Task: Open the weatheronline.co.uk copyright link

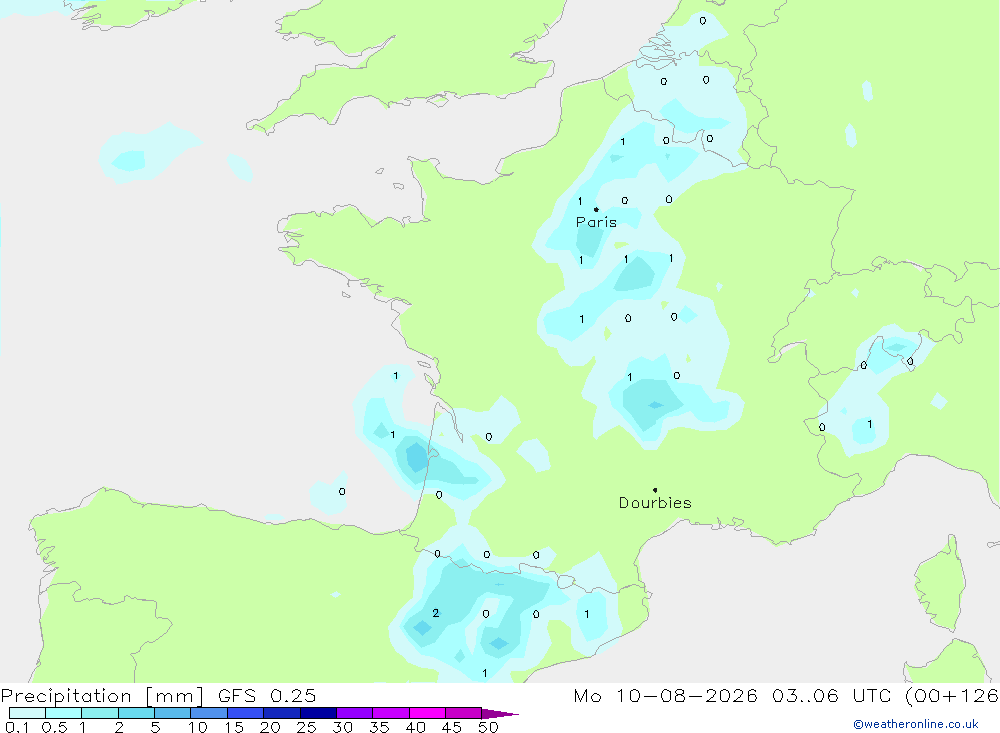Action: coord(916,724)
